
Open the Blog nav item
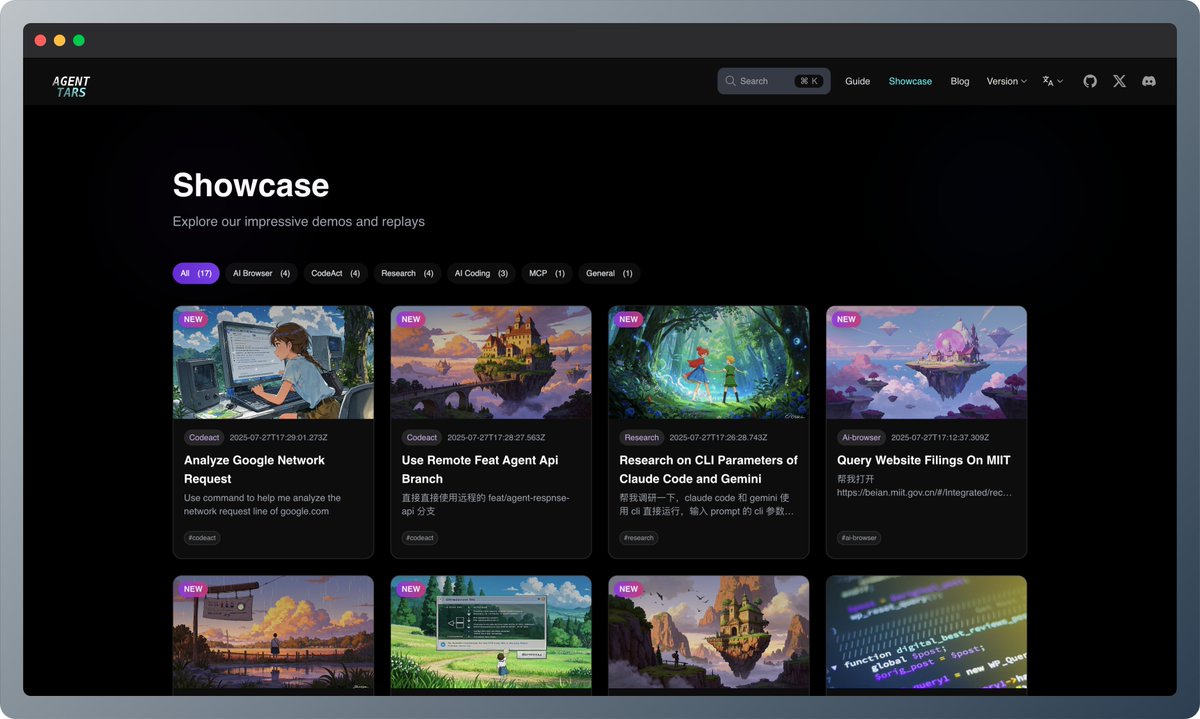coord(960,81)
